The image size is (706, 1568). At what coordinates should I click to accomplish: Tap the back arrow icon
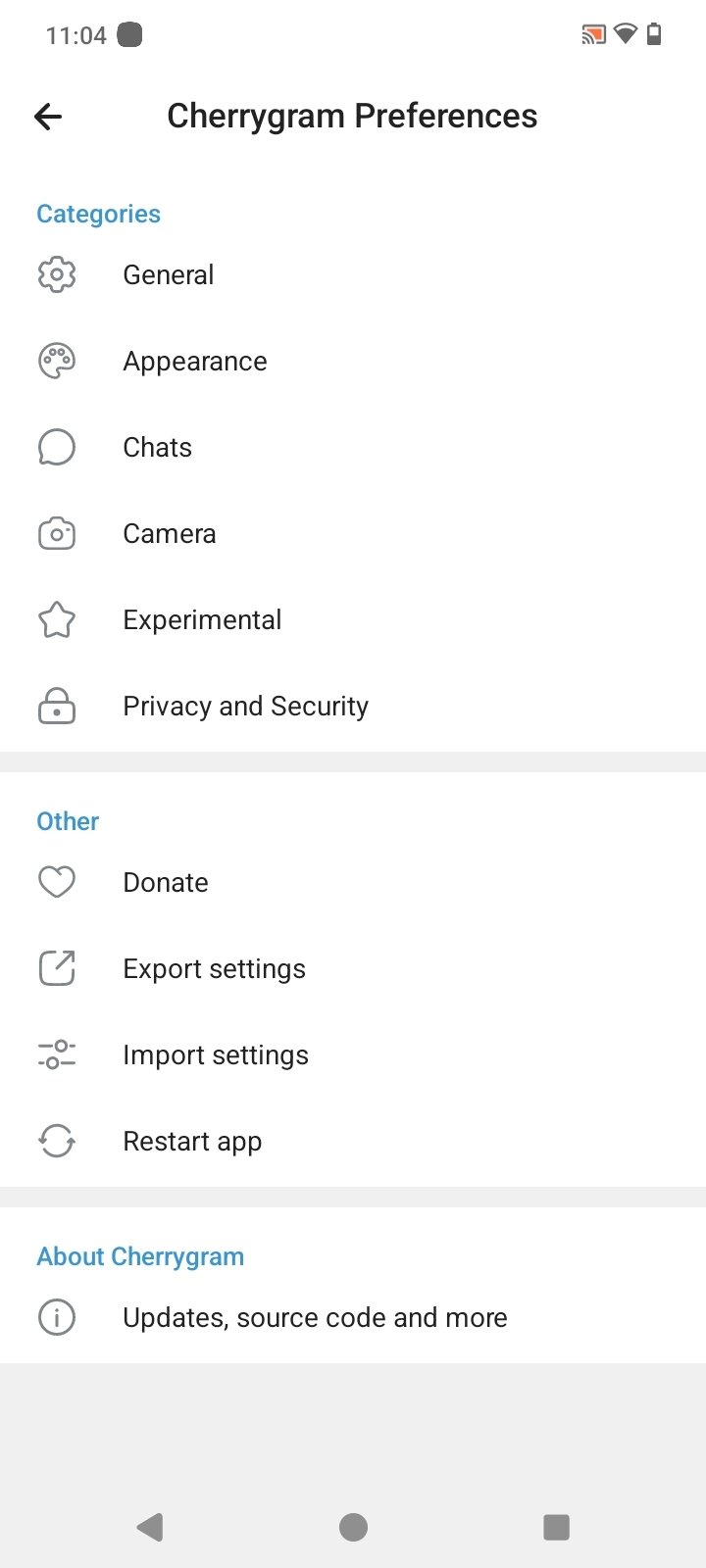tap(48, 117)
